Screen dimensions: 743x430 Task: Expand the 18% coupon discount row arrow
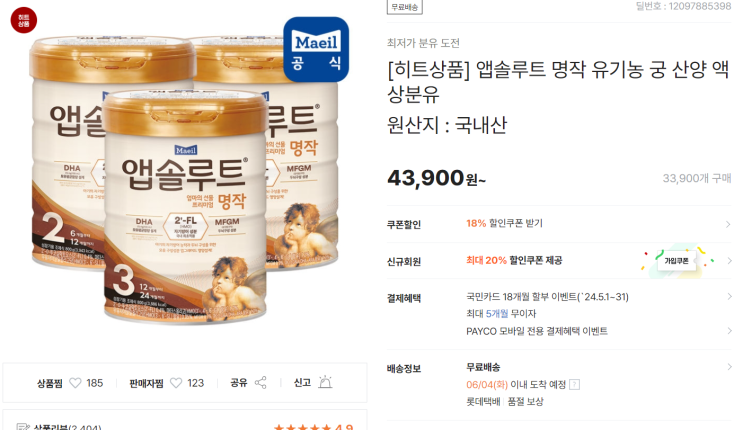(728, 224)
